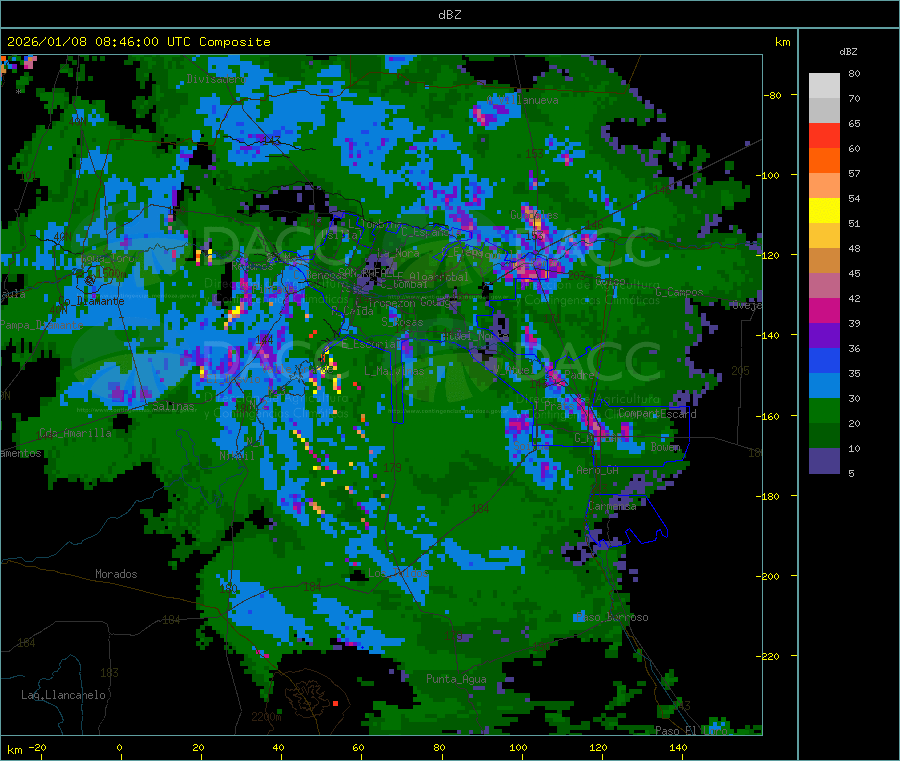900x761 pixels.
Task: Select the Algarrobal map label
Action: click(439, 277)
